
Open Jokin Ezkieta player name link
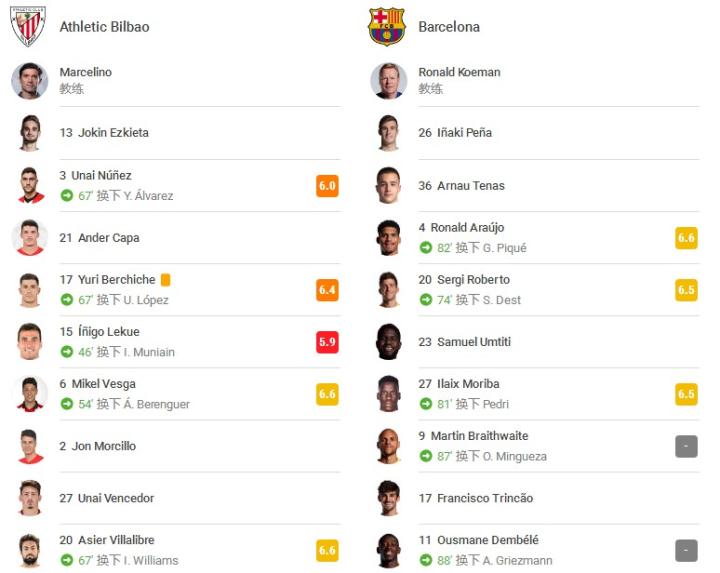[113, 133]
